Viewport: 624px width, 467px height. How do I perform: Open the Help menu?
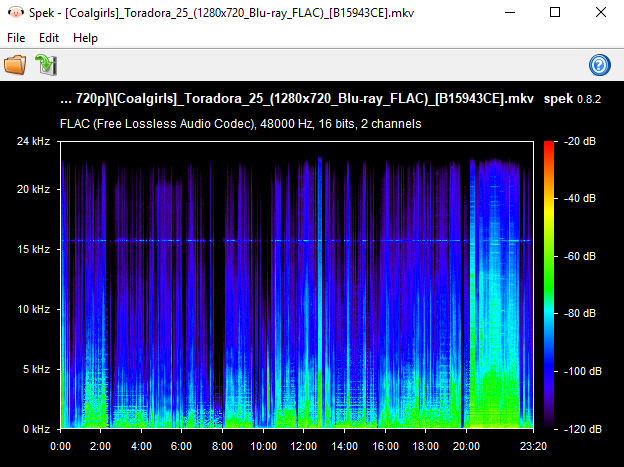click(x=85, y=38)
